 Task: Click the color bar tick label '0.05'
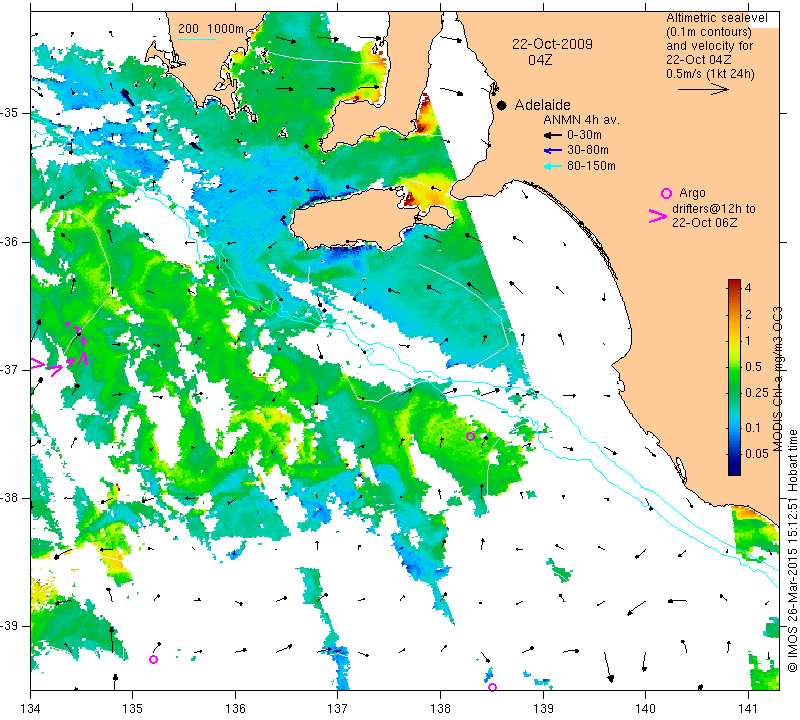[757, 454]
